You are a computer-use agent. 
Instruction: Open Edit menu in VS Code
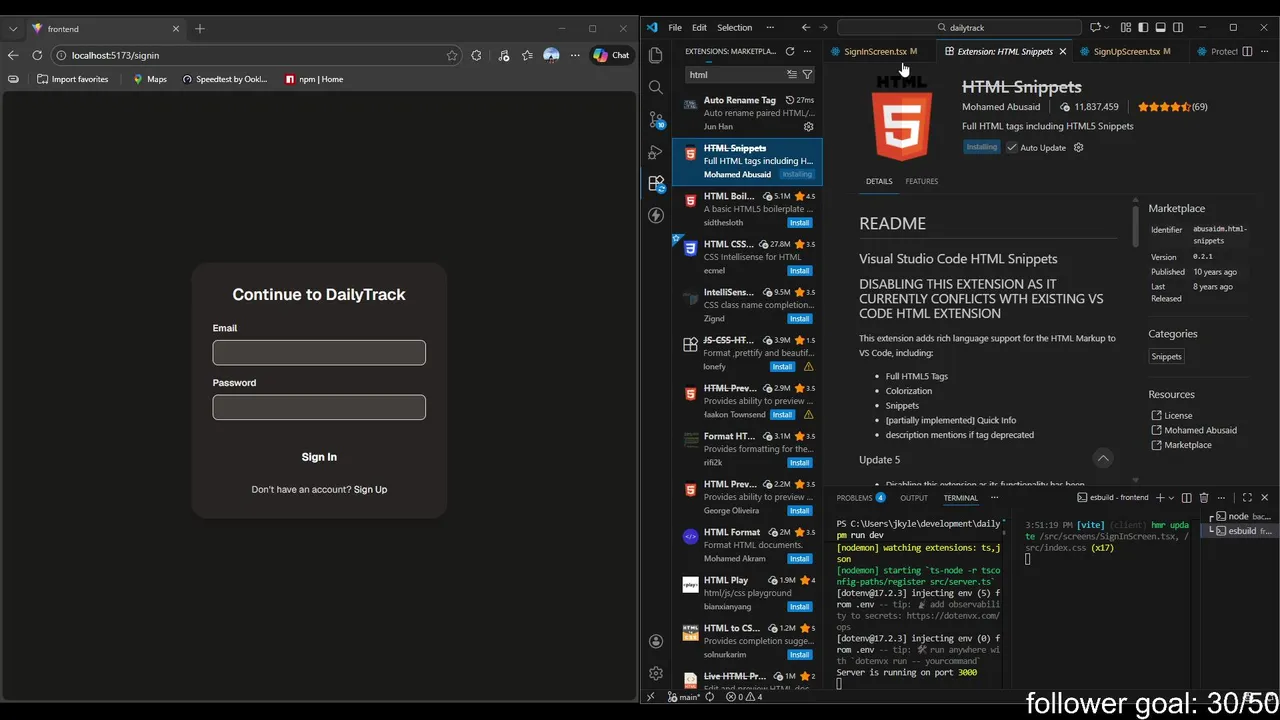(699, 27)
